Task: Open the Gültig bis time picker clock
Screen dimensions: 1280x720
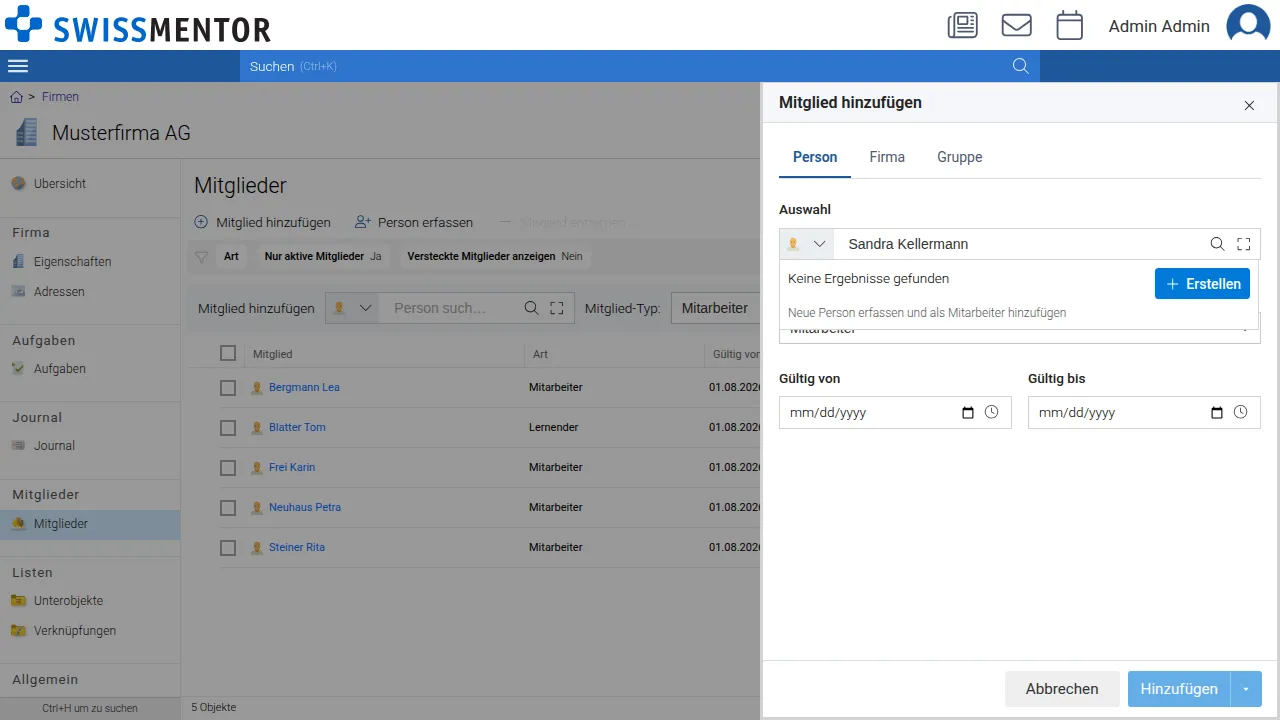Action: [x=1241, y=412]
